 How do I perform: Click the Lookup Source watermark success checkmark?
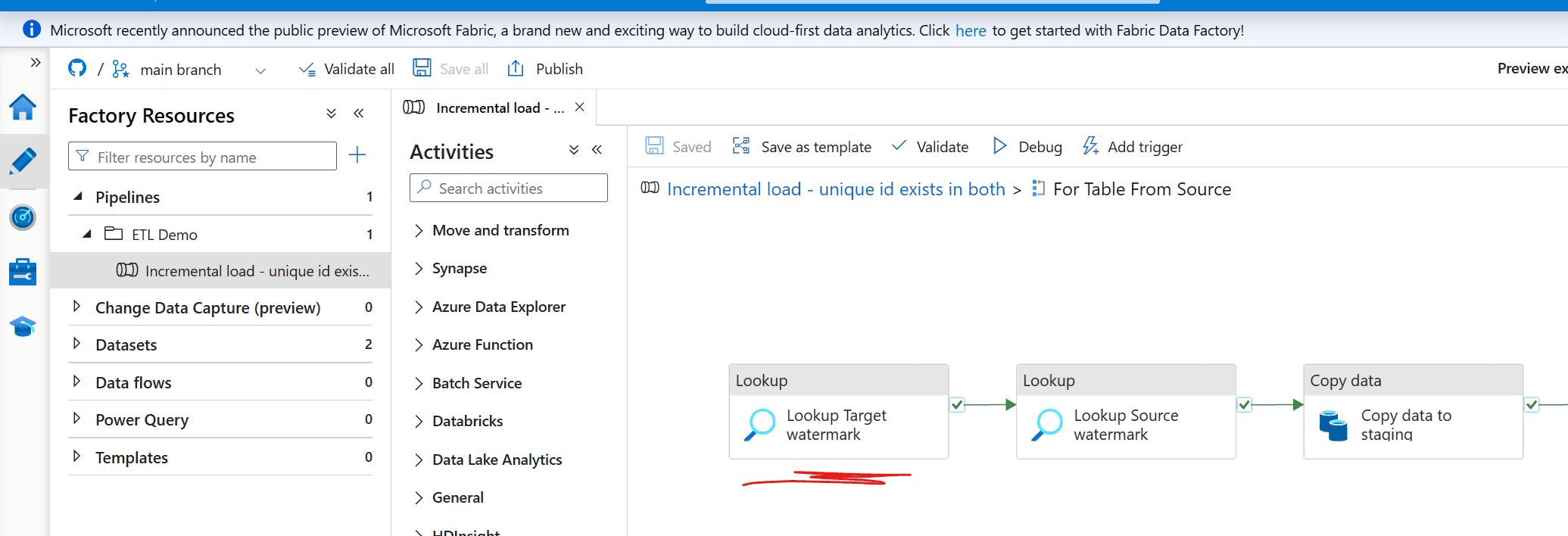1245,405
